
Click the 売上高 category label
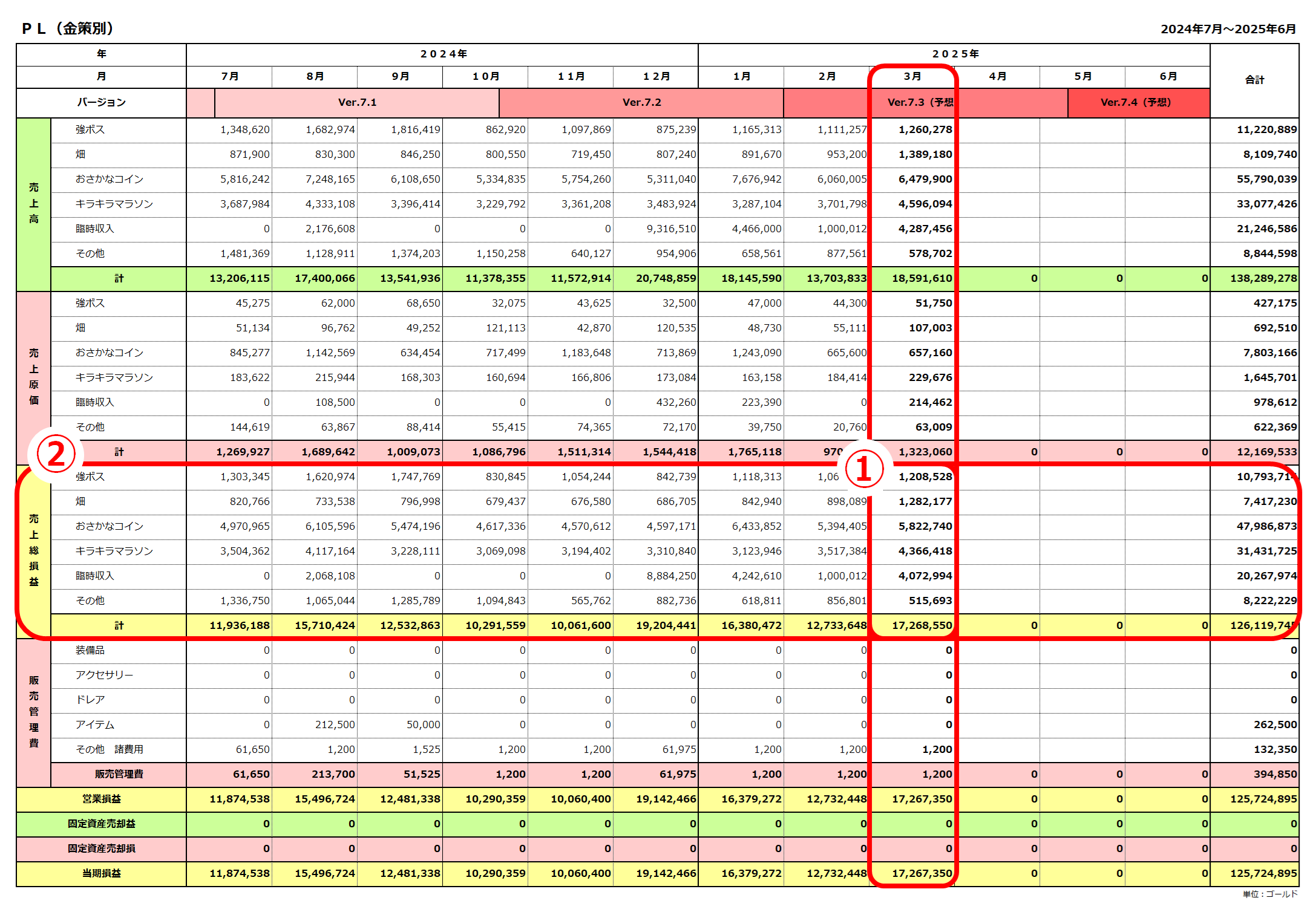coord(34,204)
